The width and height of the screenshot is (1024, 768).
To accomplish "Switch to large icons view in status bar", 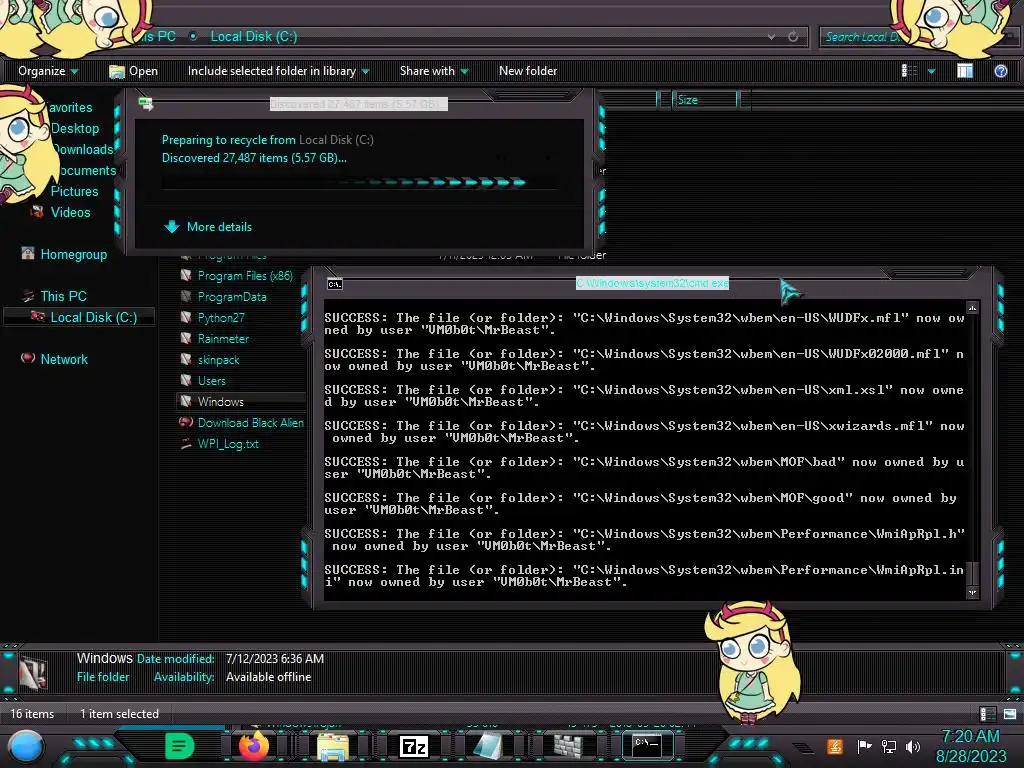I will (x=1010, y=714).
